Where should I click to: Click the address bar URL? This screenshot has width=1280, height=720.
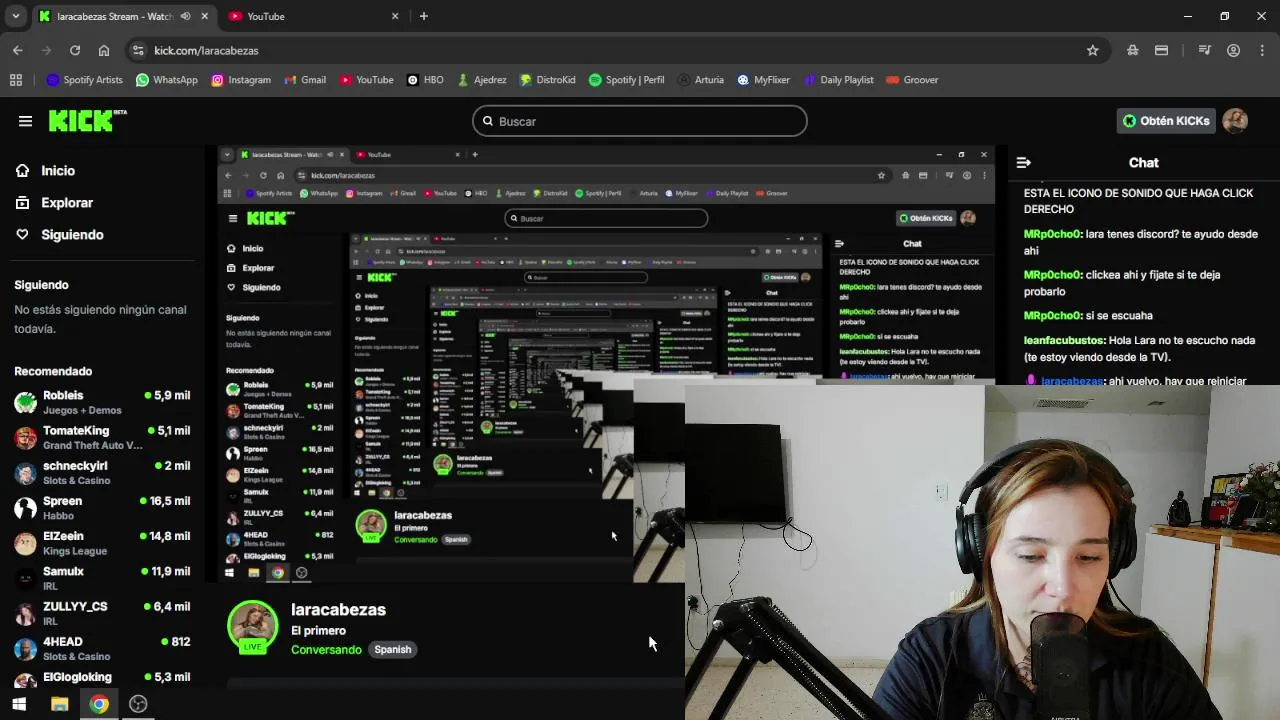click(206, 50)
